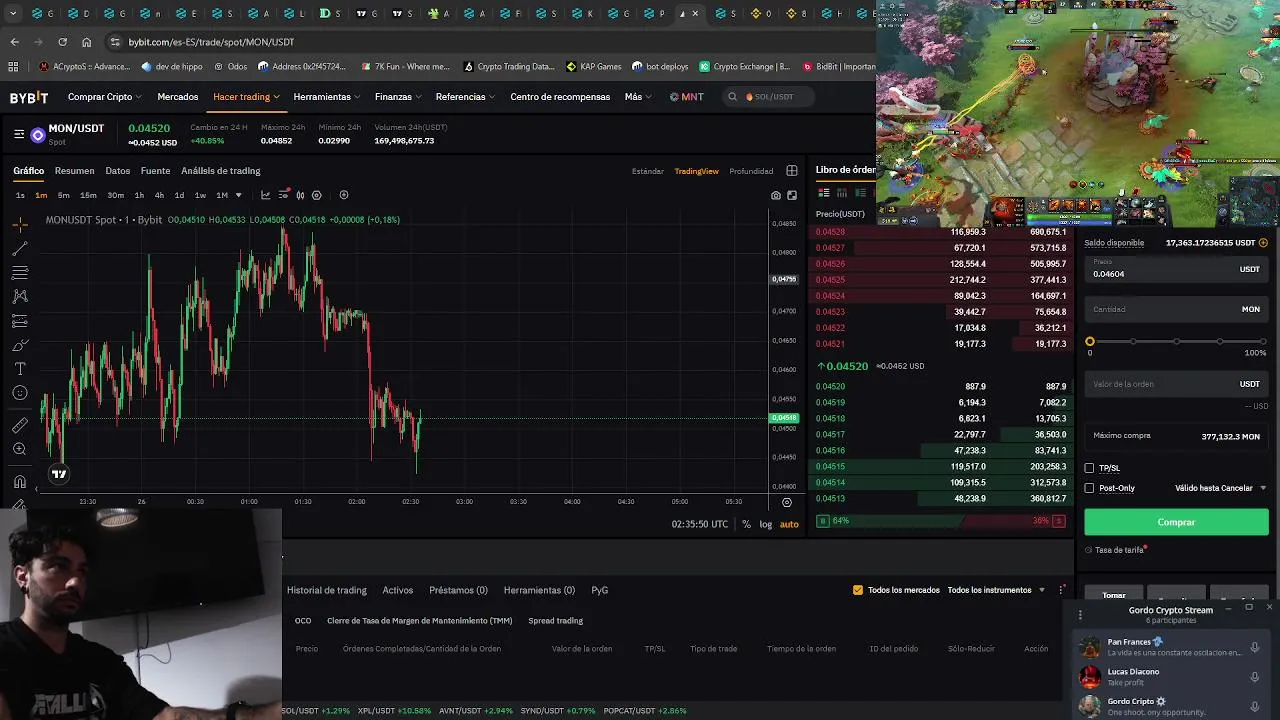Screen dimensions: 1280x720
Task: Open the Resumen tab
Action: click(x=74, y=171)
